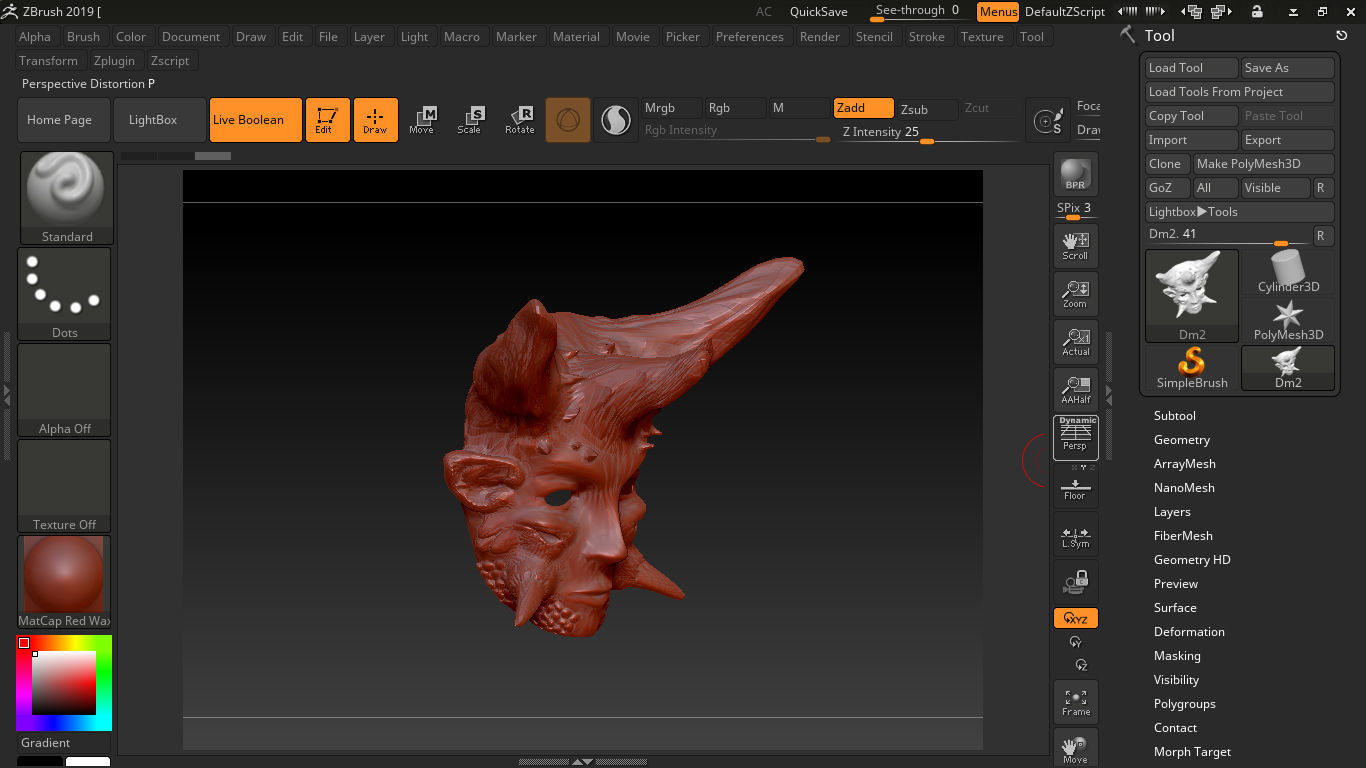This screenshot has height=768, width=1366.
Task: Pick a color in the color picker square
Action: [64, 683]
